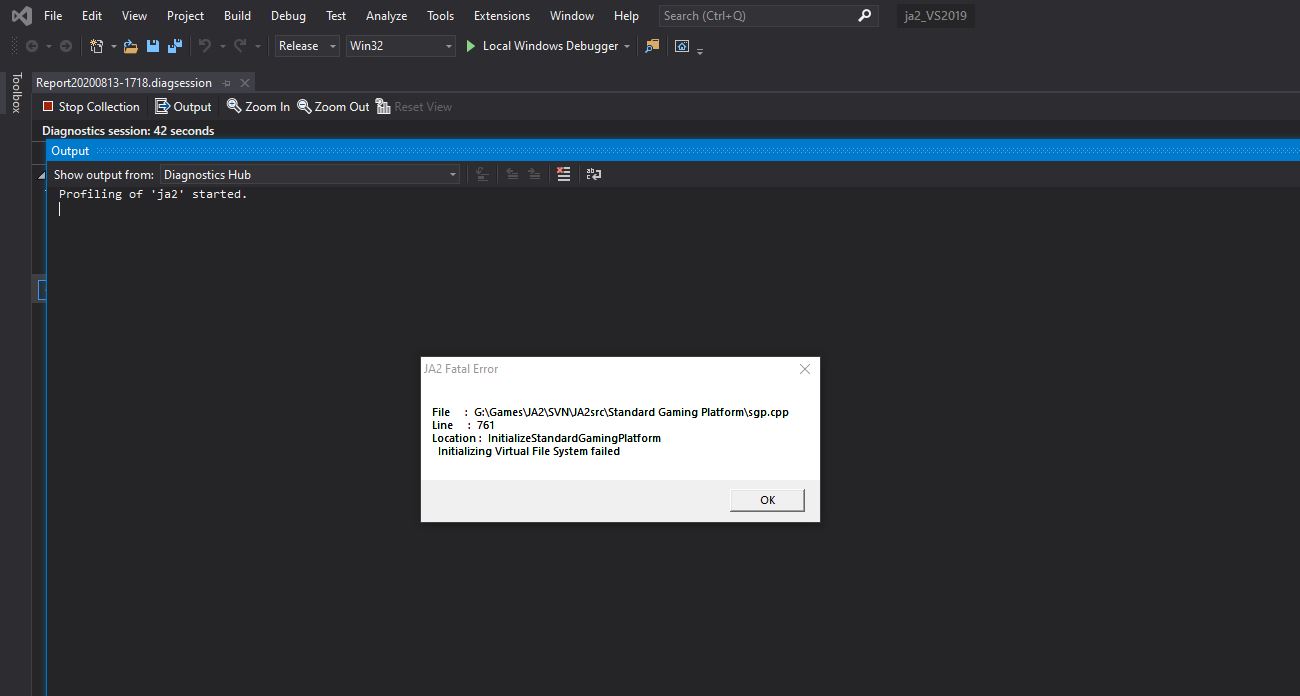Open the Window menu
Image resolution: width=1300 pixels, height=696 pixels.
pyautogui.click(x=572, y=16)
